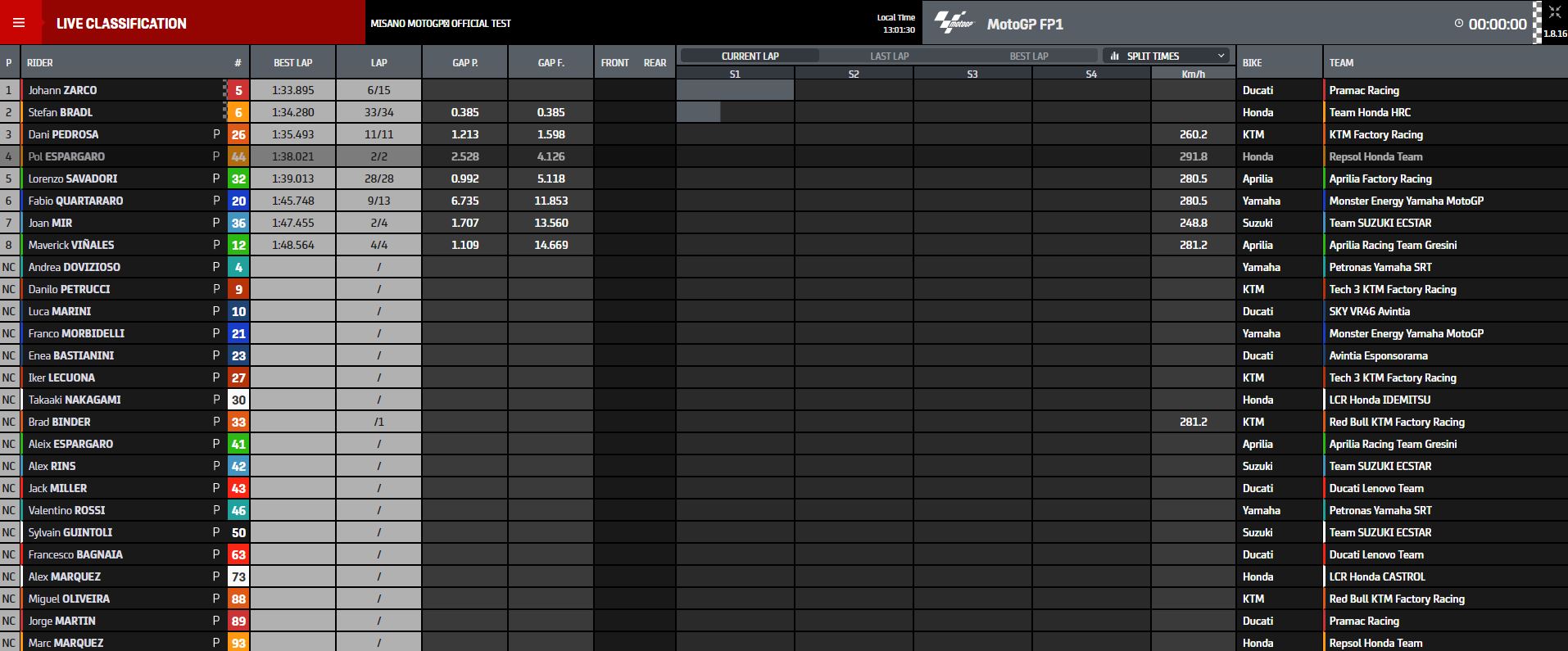The width and height of the screenshot is (1568, 651).
Task: Click the Live Classification title
Action: [121, 24]
